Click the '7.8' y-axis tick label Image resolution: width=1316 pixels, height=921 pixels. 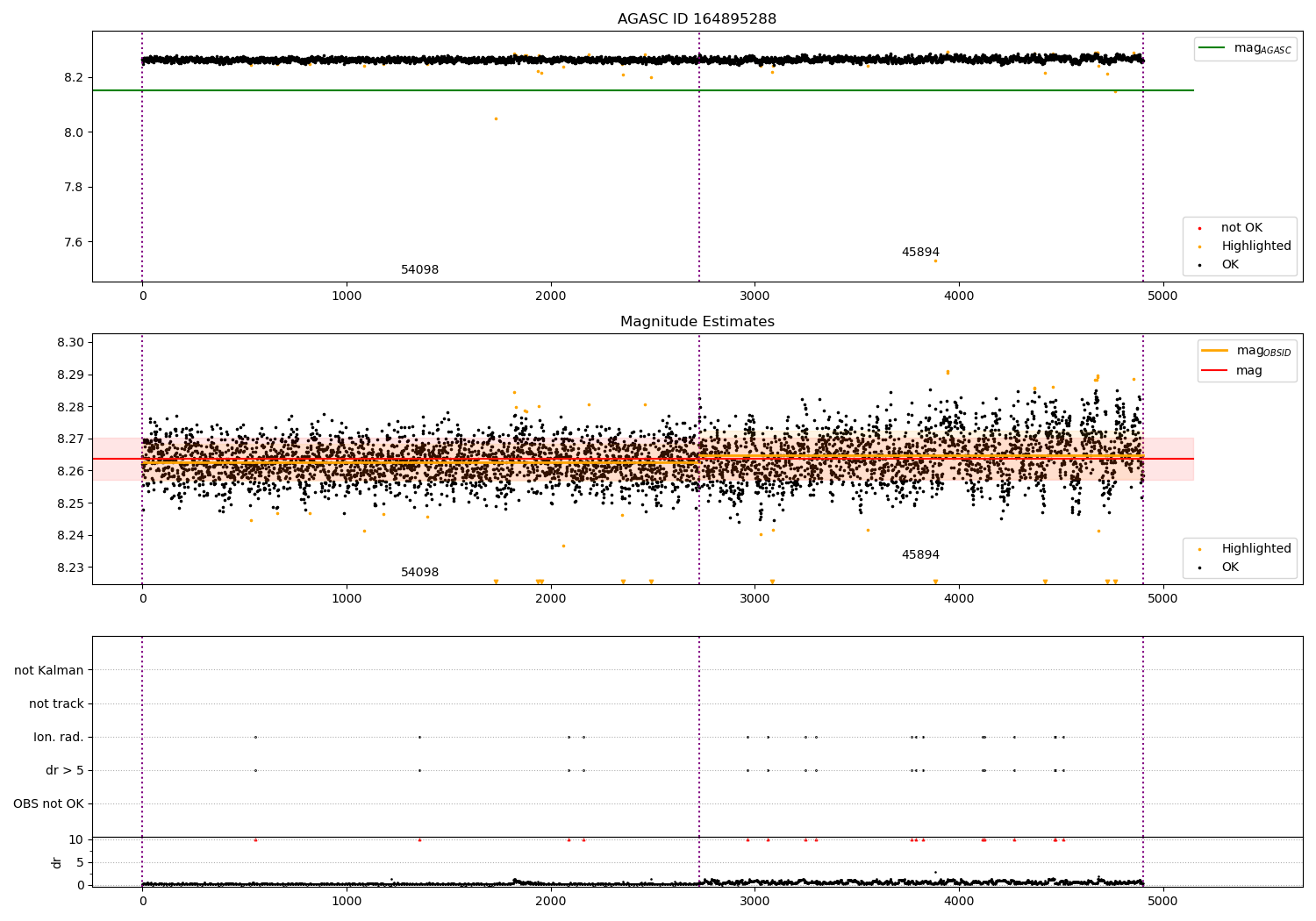[x=74, y=188]
